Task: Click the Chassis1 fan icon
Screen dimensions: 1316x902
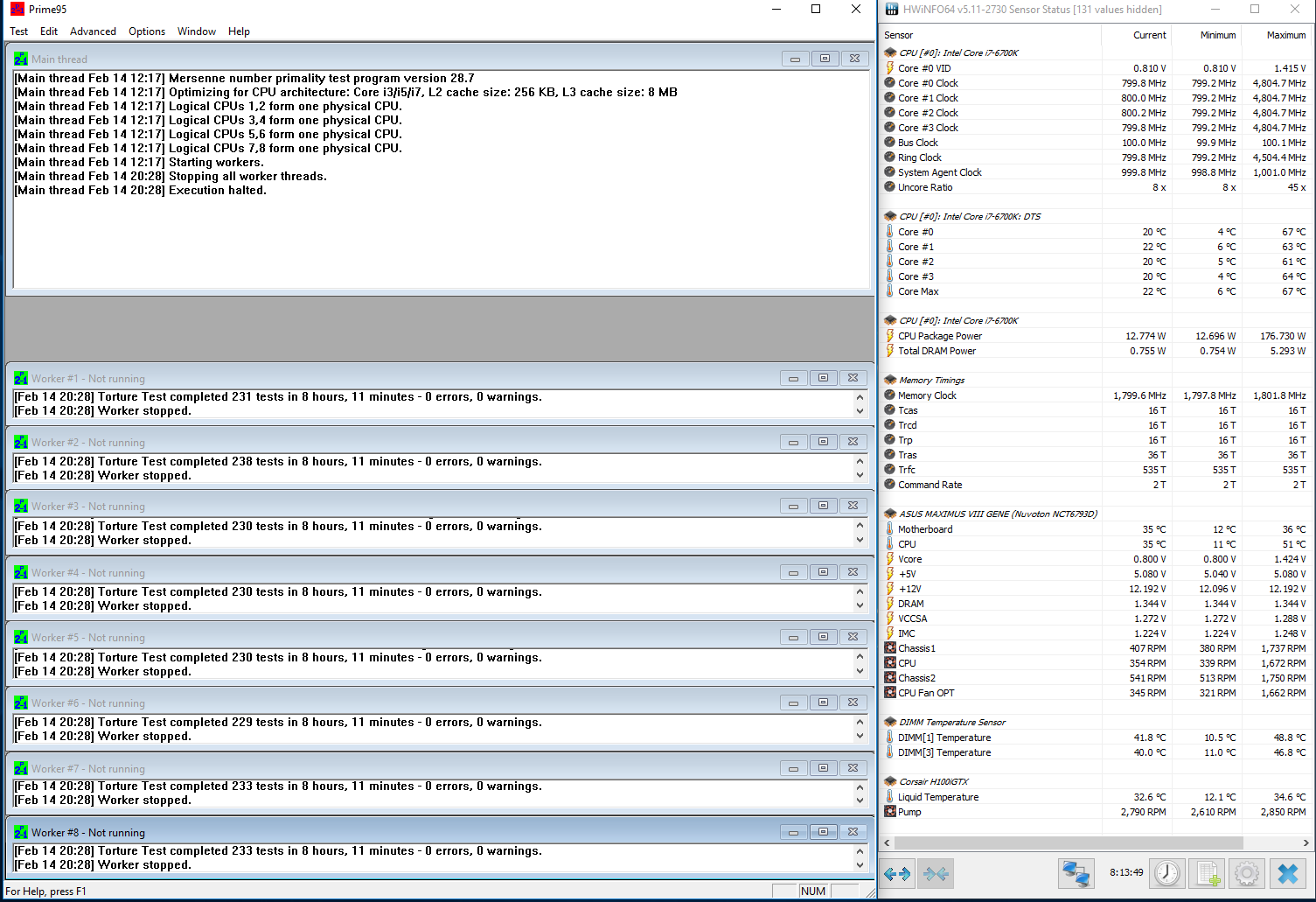Action: (890, 648)
